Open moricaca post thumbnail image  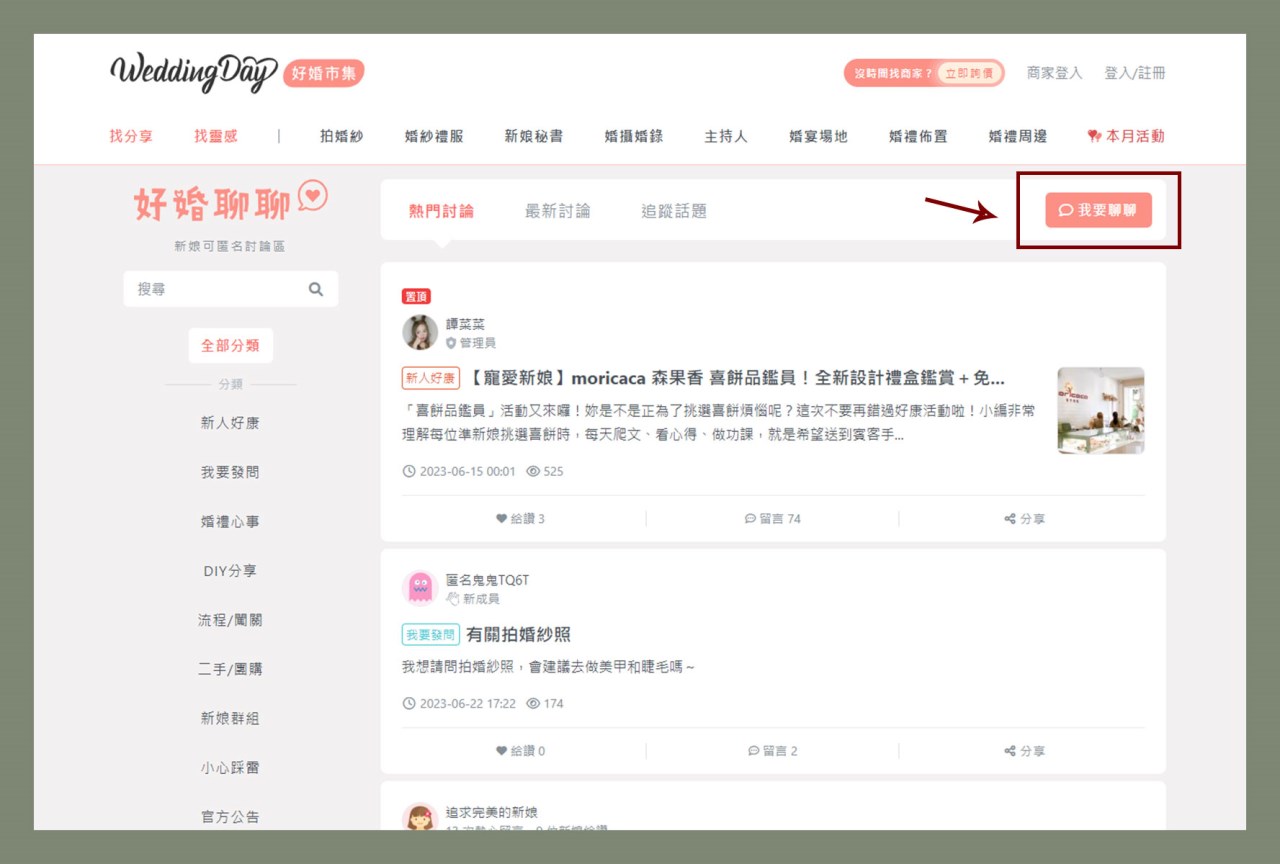pos(1101,410)
